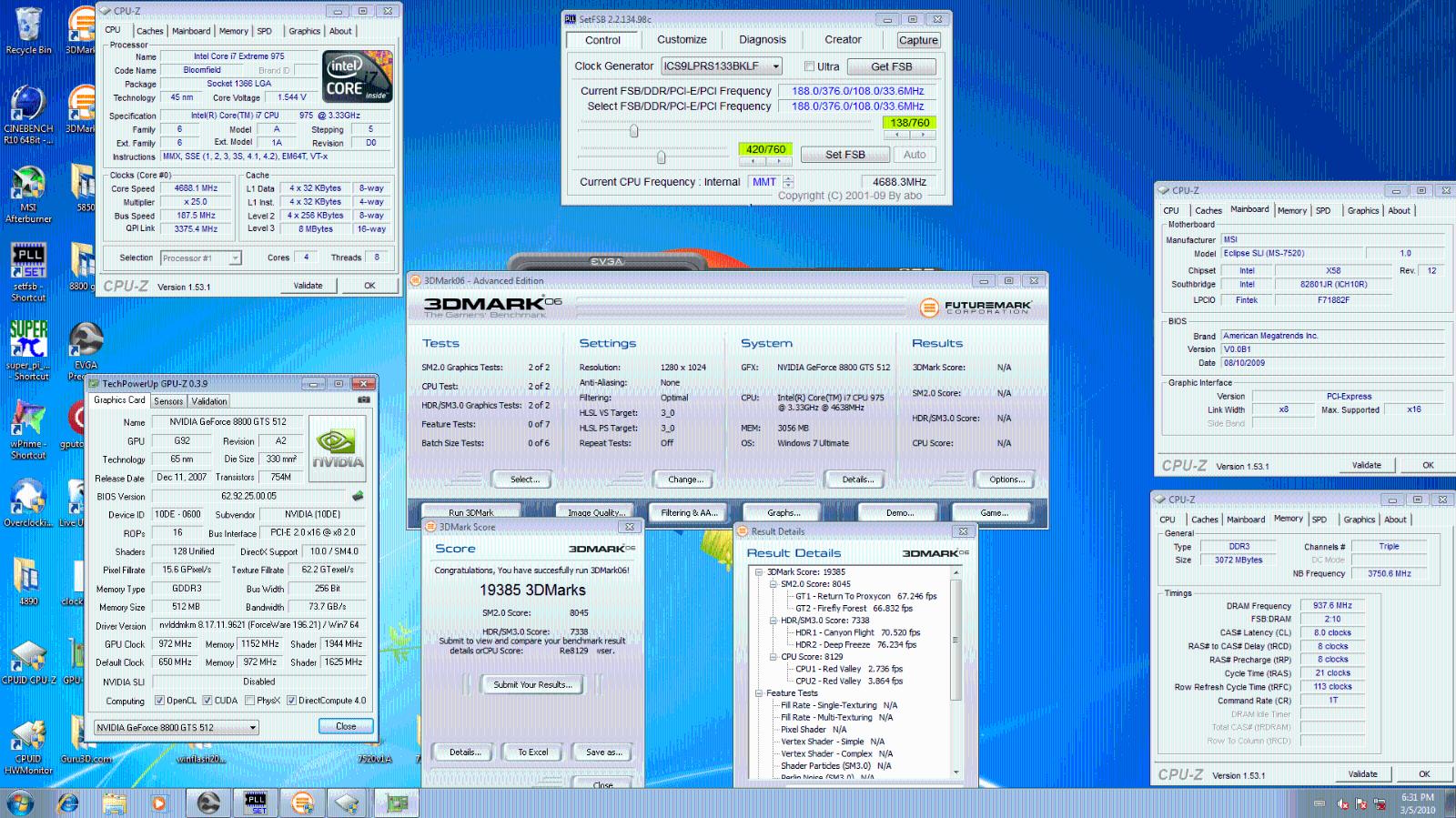Click the NVIDIA logo in GPU-Z
This screenshot has width=1456, height=818.
tap(338, 448)
